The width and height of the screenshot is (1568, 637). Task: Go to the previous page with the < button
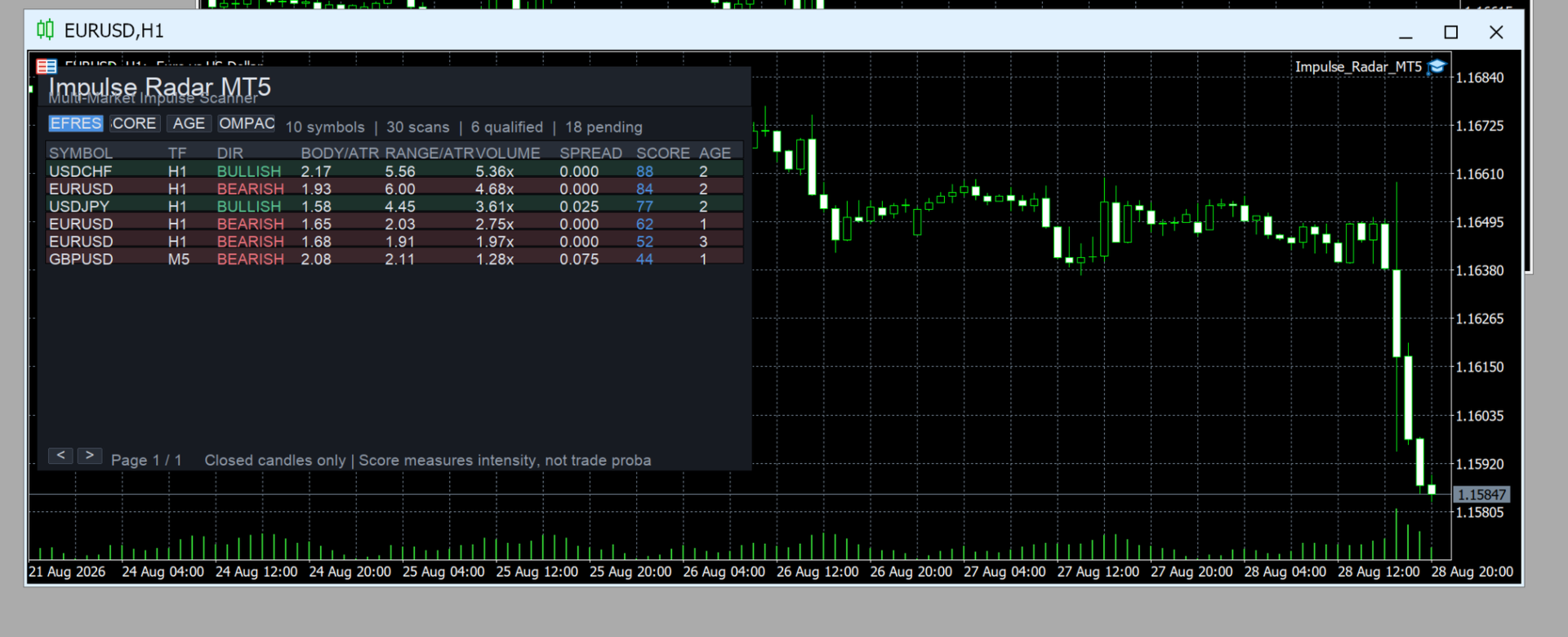(x=60, y=456)
